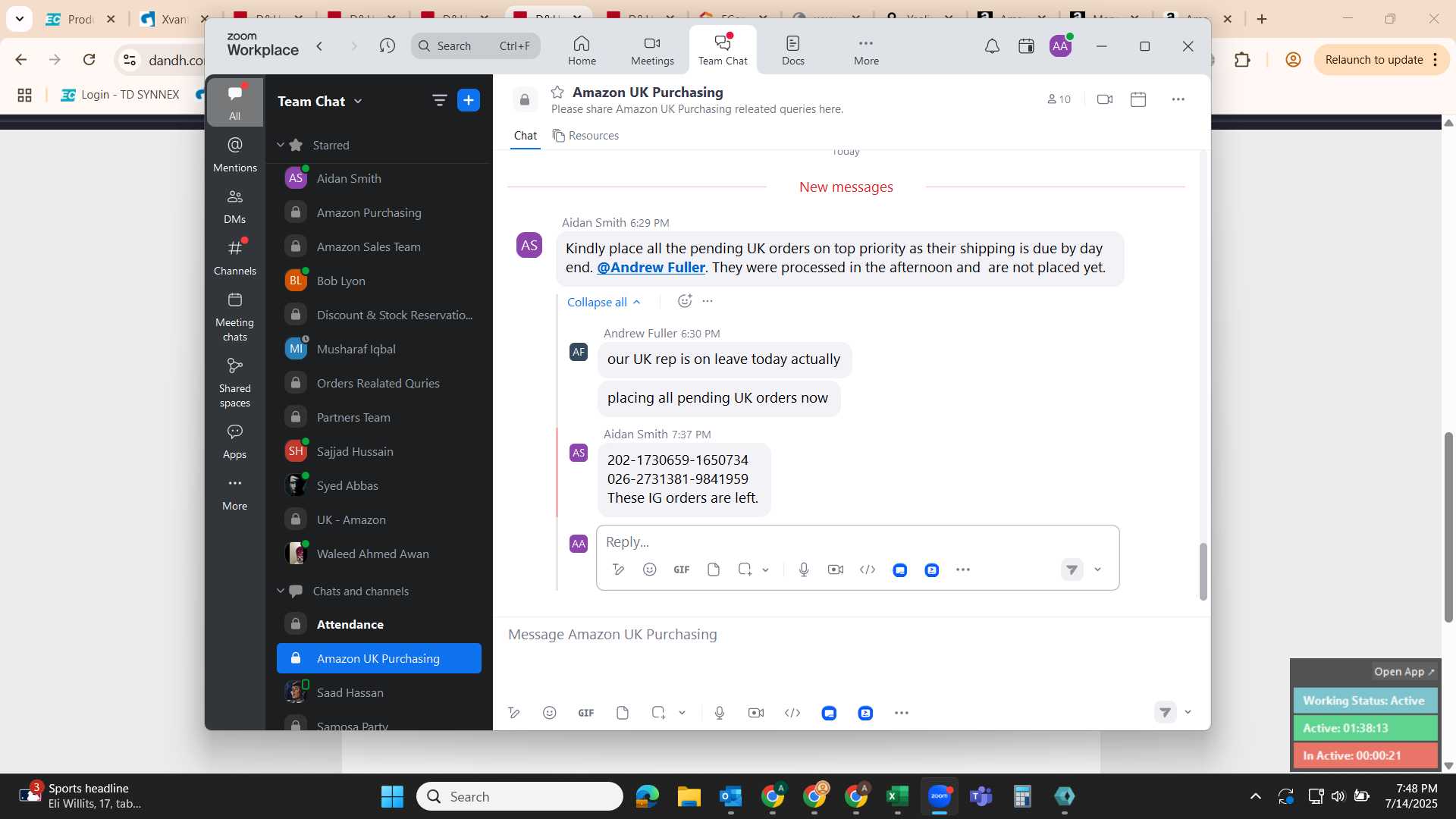The width and height of the screenshot is (1456, 819).
Task: Click the chat scrollbar thumb
Action: pyautogui.click(x=1203, y=572)
